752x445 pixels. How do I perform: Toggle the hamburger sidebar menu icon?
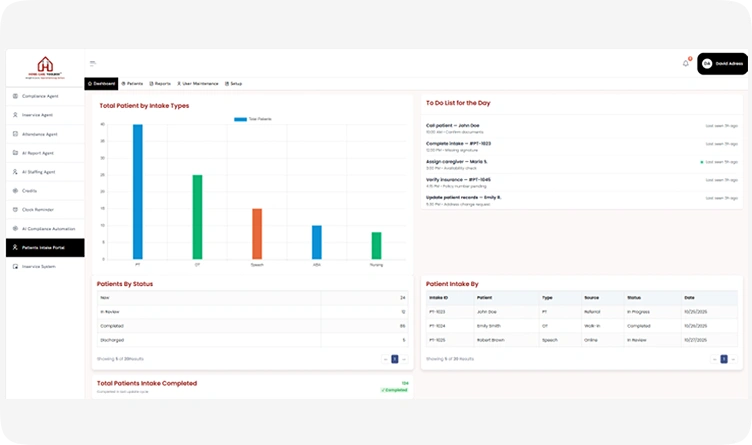click(x=93, y=63)
